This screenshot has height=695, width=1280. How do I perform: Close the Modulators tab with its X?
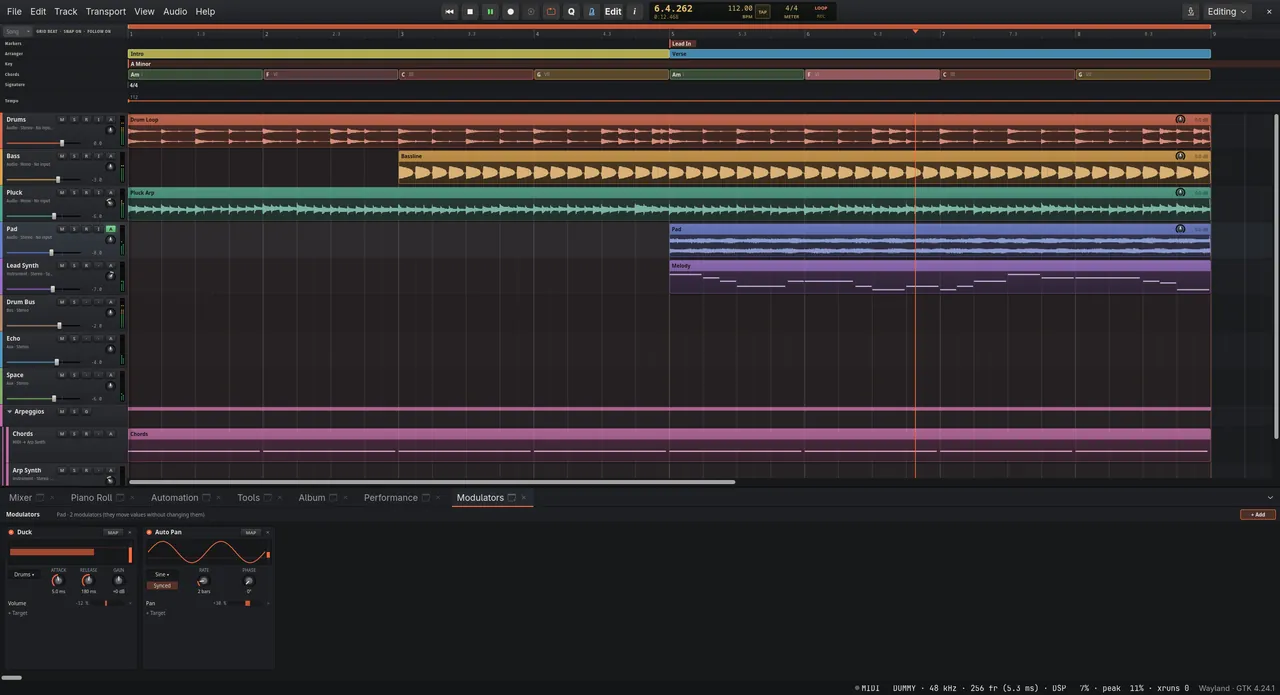point(524,497)
